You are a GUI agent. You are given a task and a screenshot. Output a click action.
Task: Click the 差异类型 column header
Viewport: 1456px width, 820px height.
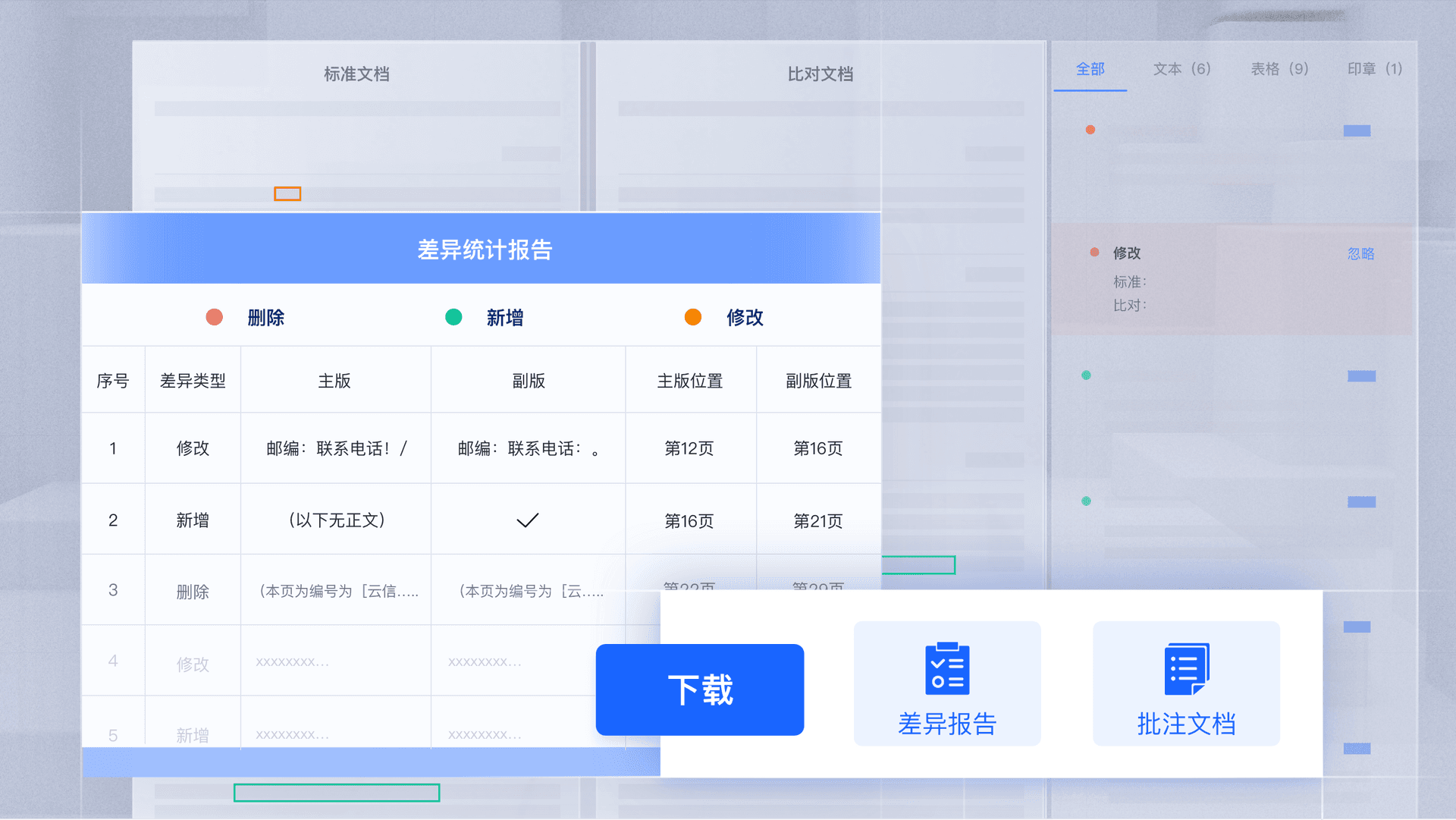(193, 381)
